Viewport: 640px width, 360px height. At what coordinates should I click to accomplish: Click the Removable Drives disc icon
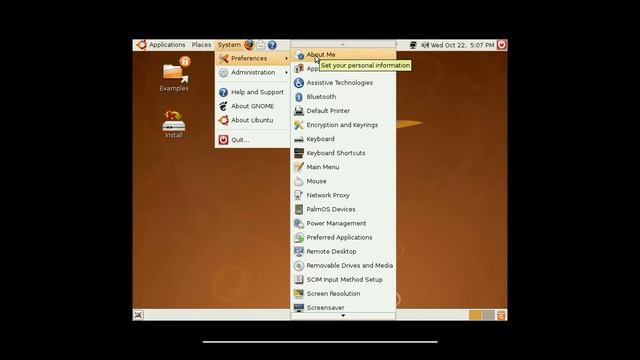299,266
